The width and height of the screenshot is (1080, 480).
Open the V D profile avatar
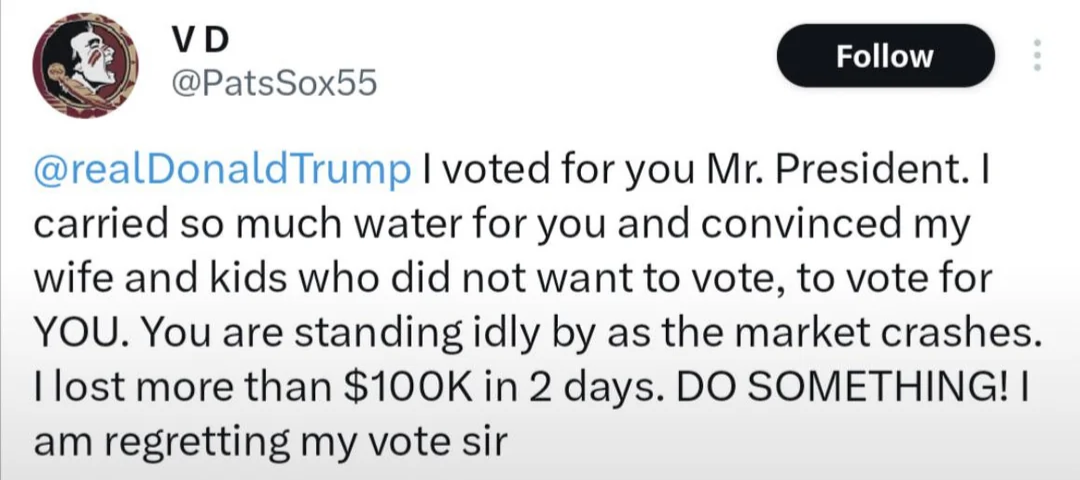pos(85,65)
